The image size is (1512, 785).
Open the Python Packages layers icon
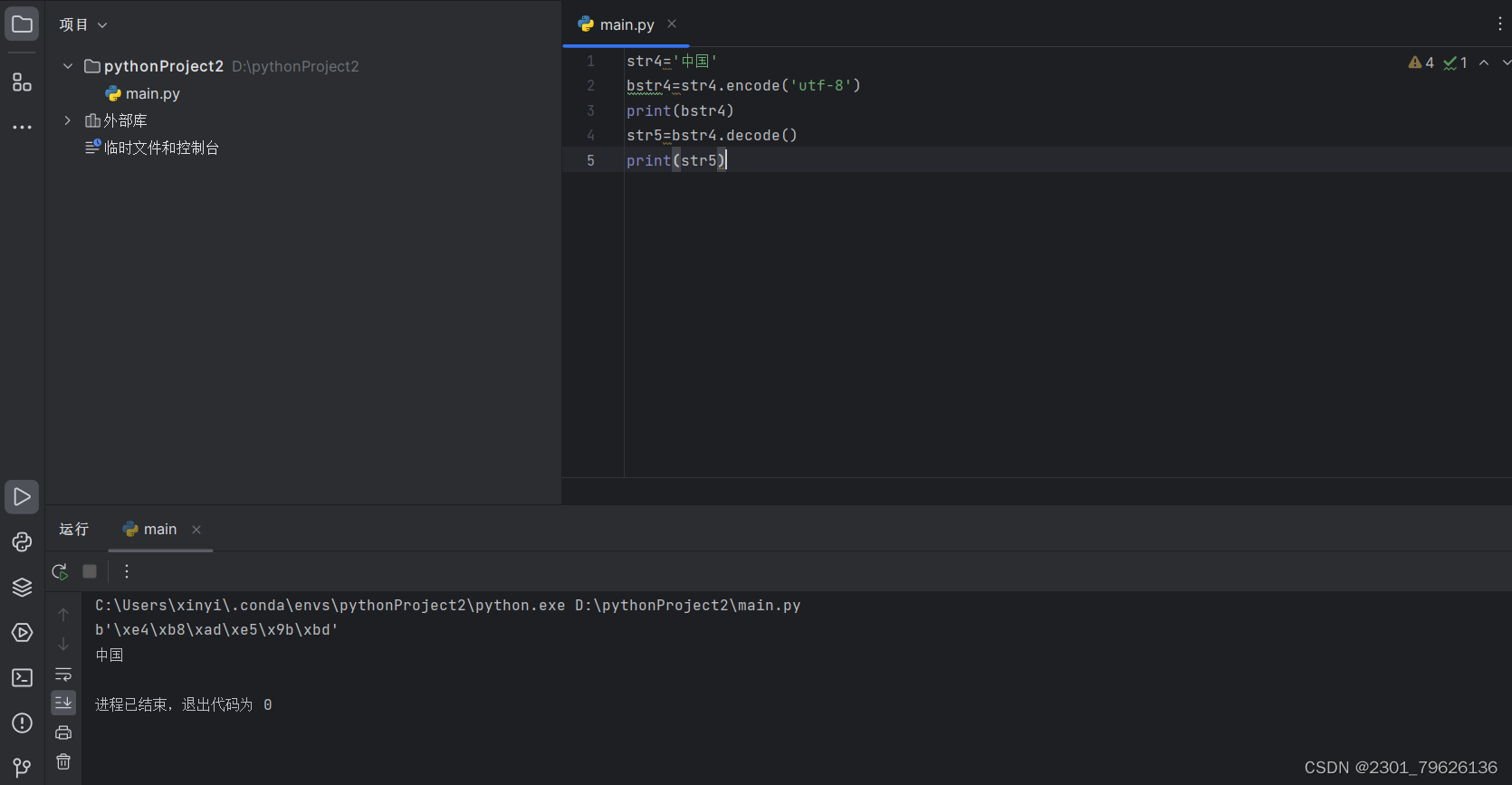click(x=22, y=587)
